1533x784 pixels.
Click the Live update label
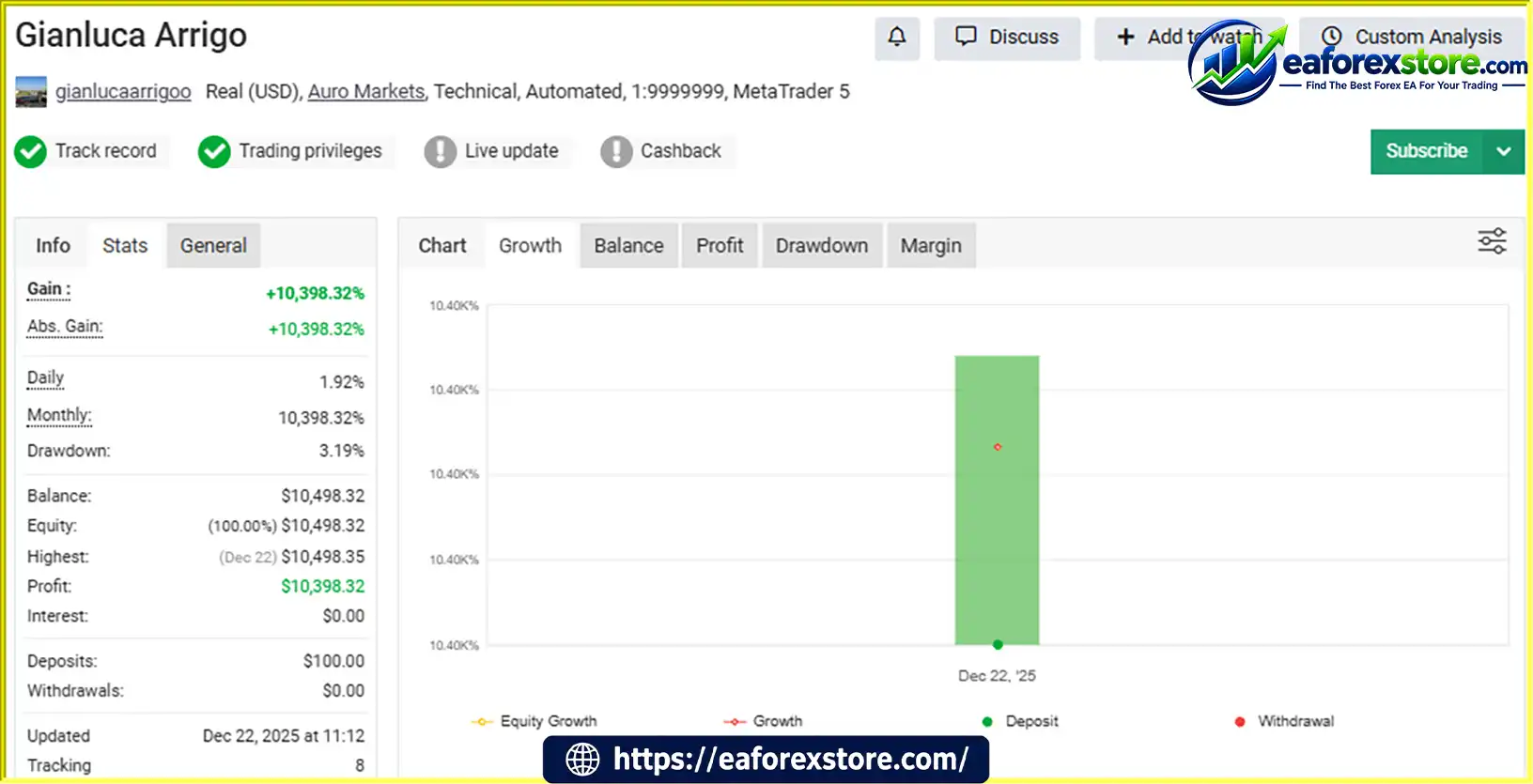(x=512, y=151)
